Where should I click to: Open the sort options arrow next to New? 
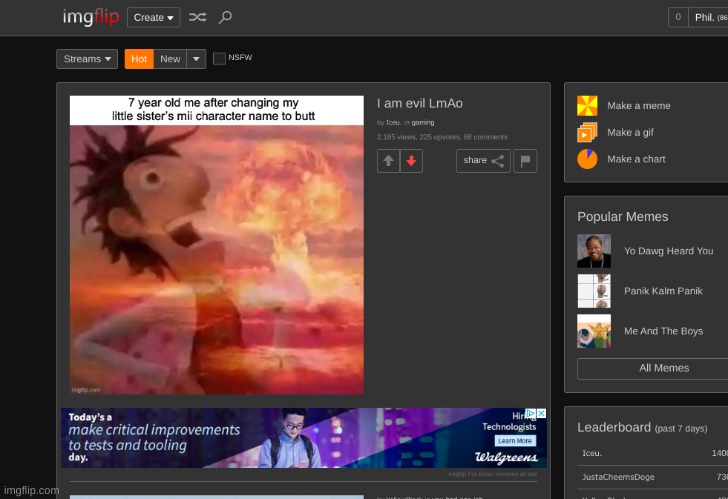coord(196,59)
